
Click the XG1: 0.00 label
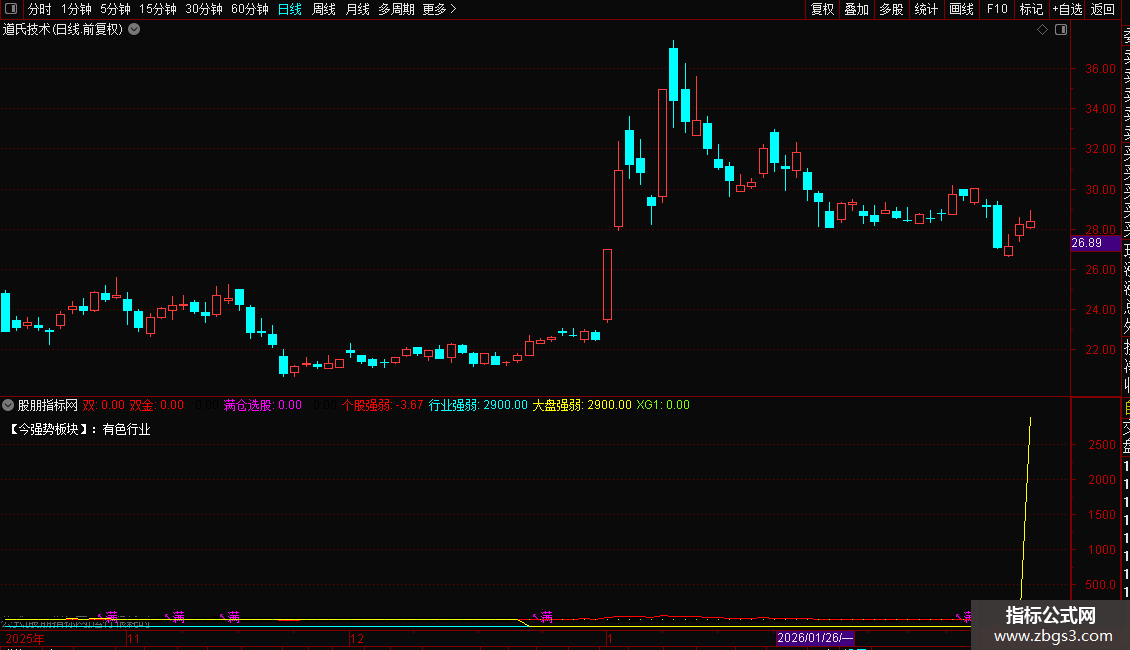(x=663, y=405)
